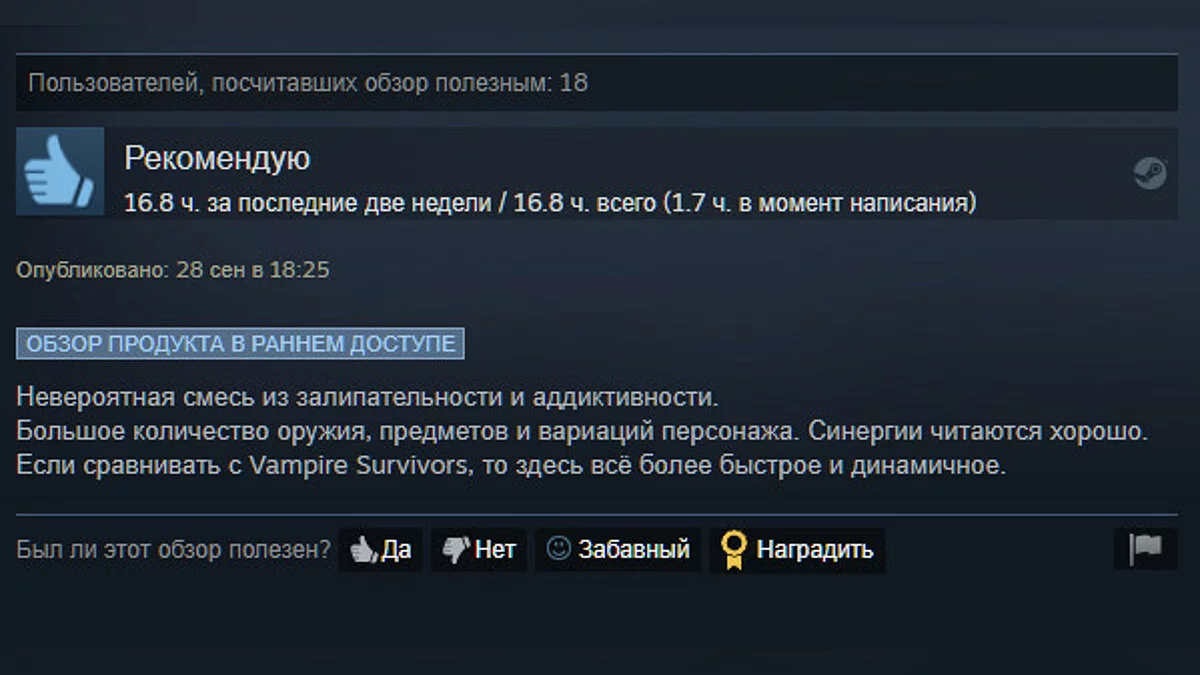
Task: Click the hours played line under Рекомендую
Action: point(550,203)
